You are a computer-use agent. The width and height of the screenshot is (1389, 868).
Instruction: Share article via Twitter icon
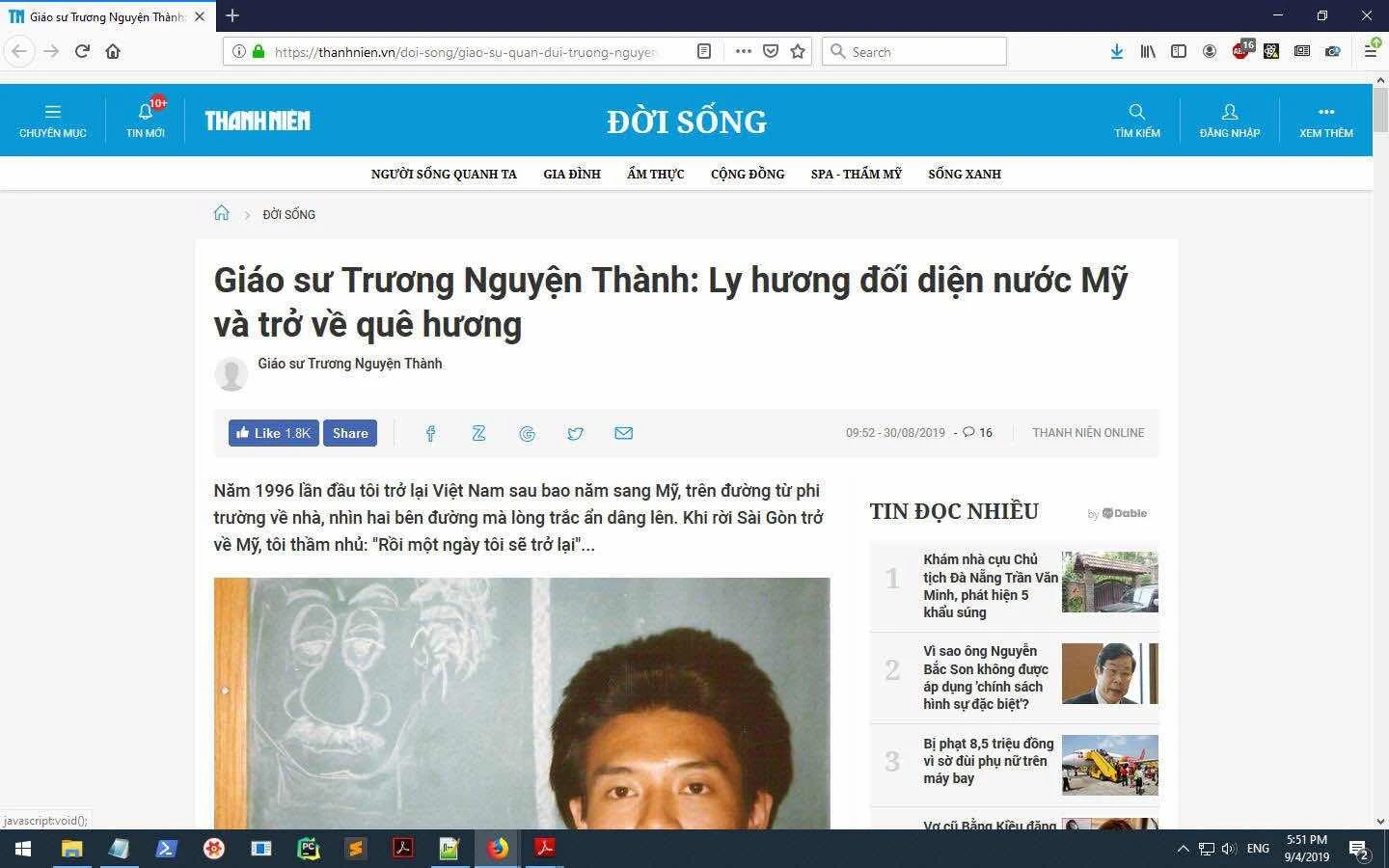click(575, 433)
